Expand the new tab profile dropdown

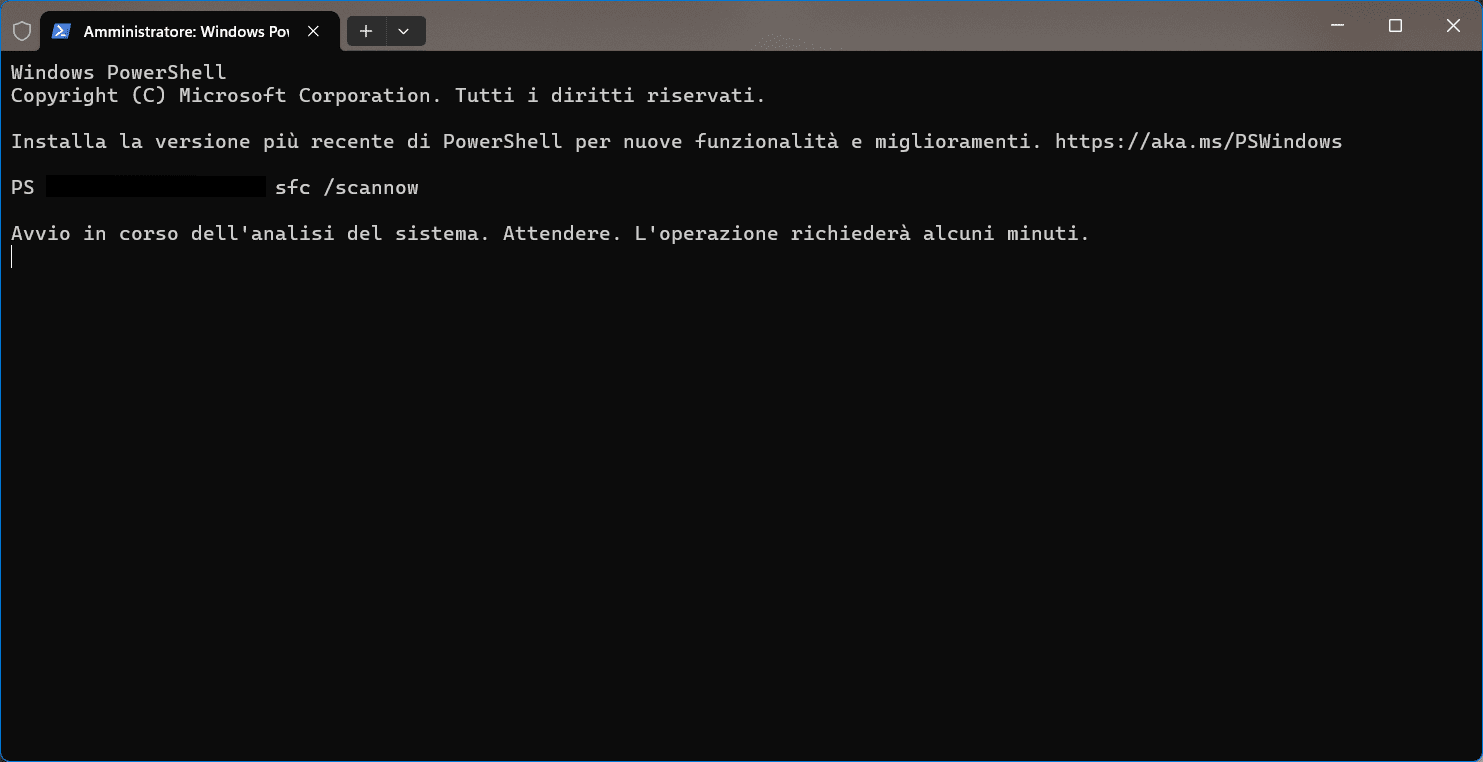tap(404, 31)
